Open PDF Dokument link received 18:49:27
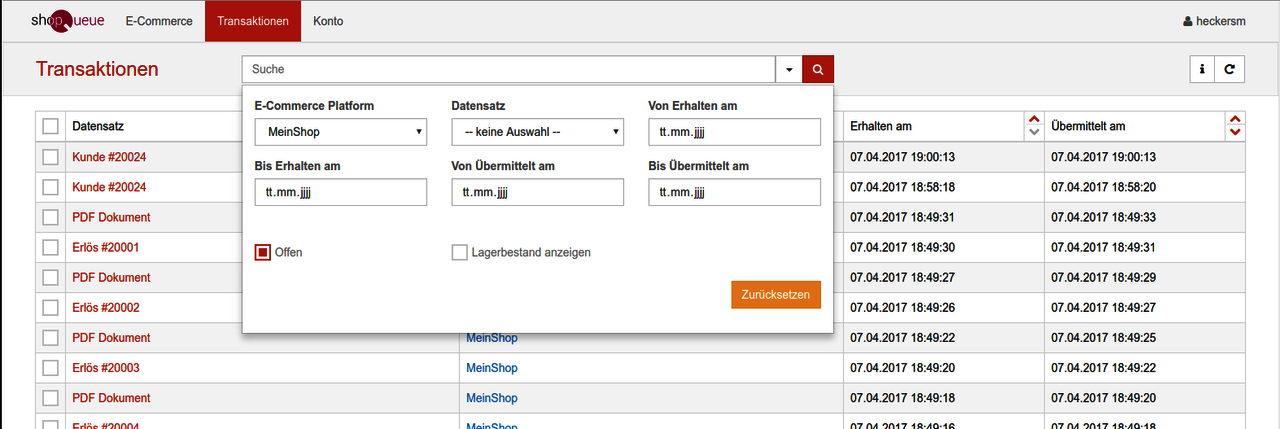Image resolution: width=1280 pixels, height=429 pixels. [x=111, y=277]
